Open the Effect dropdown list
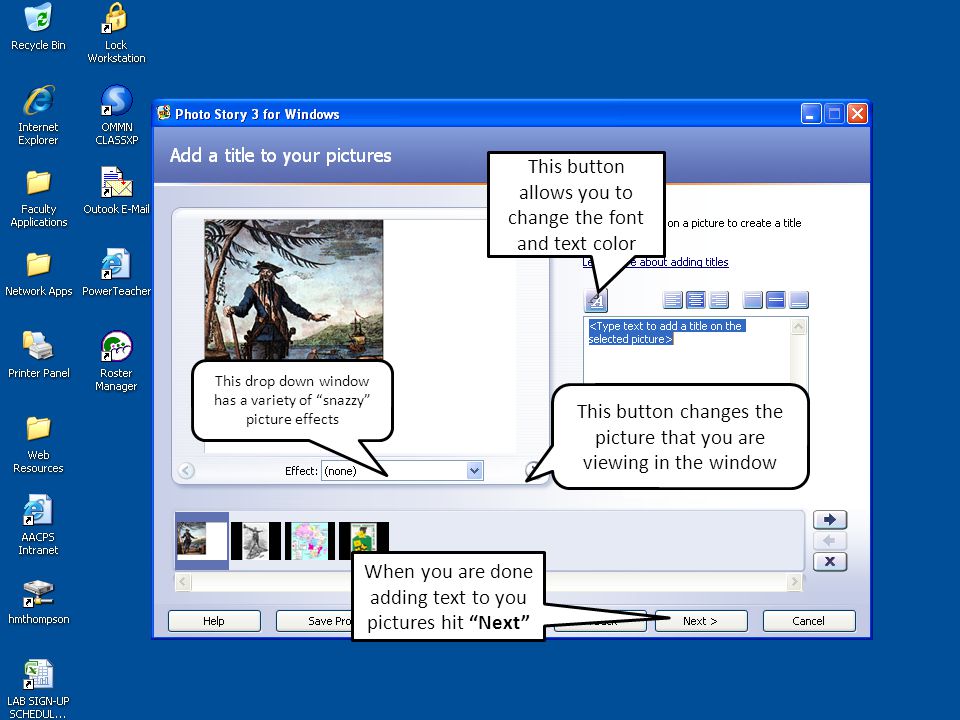This screenshot has height=720, width=960. [474, 470]
